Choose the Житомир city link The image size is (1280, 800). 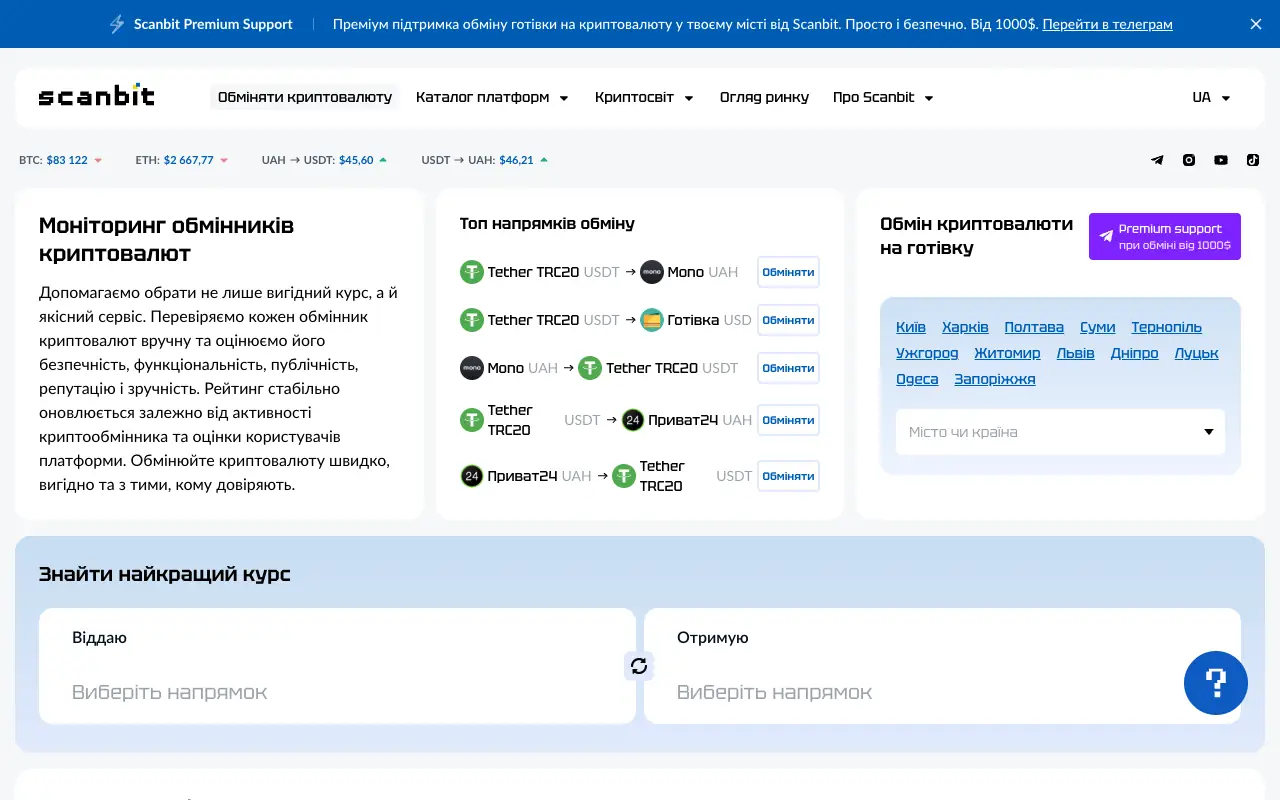pyautogui.click(x=1007, y=353)
